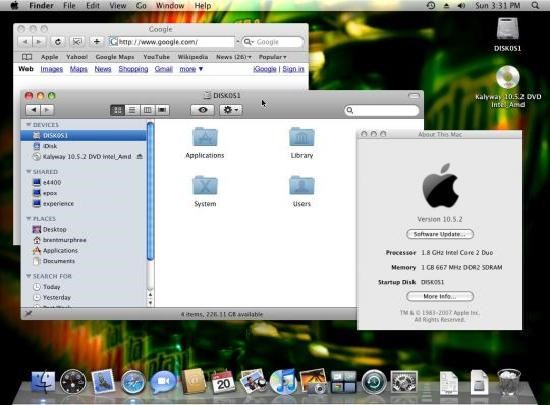
Task: Click the sidebar scroll down arrow
Action: pyautogui.click(x=150, y=303)
